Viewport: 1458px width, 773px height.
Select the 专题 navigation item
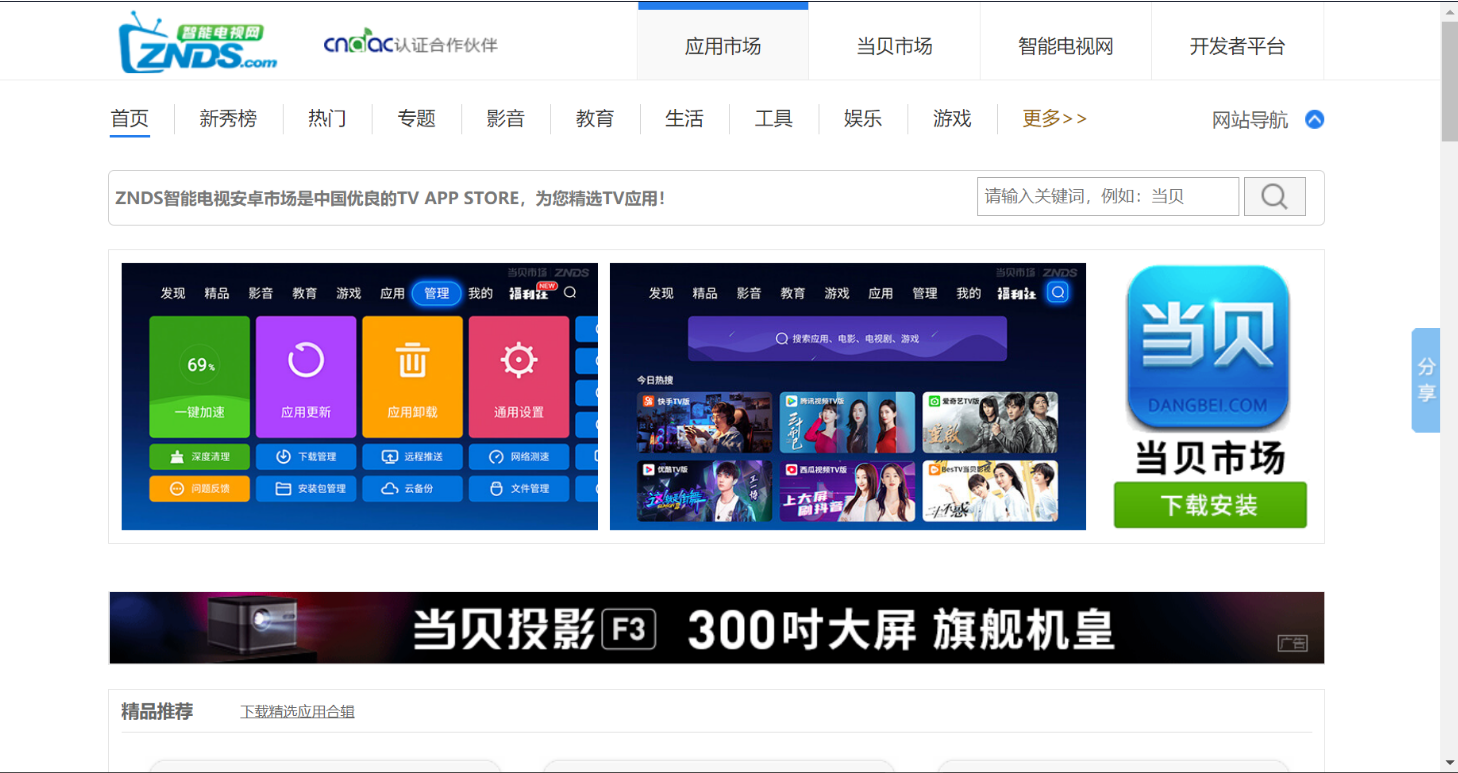416,119
